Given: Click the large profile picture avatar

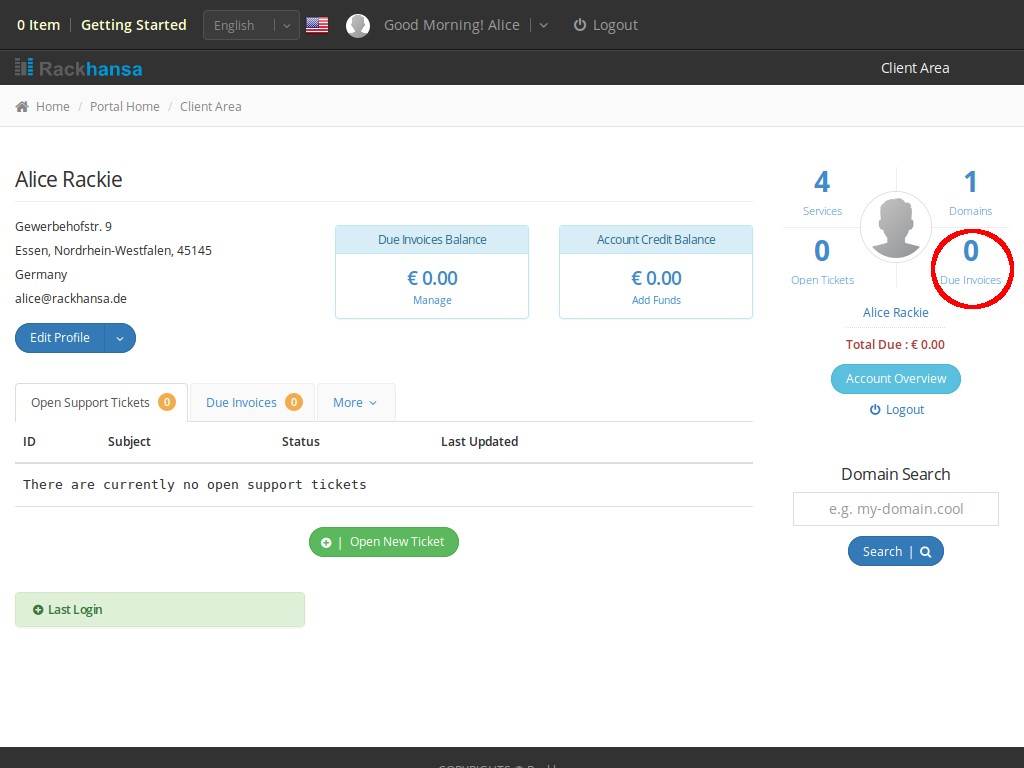Looking at the screenshot, I should [x=895, y=227].
